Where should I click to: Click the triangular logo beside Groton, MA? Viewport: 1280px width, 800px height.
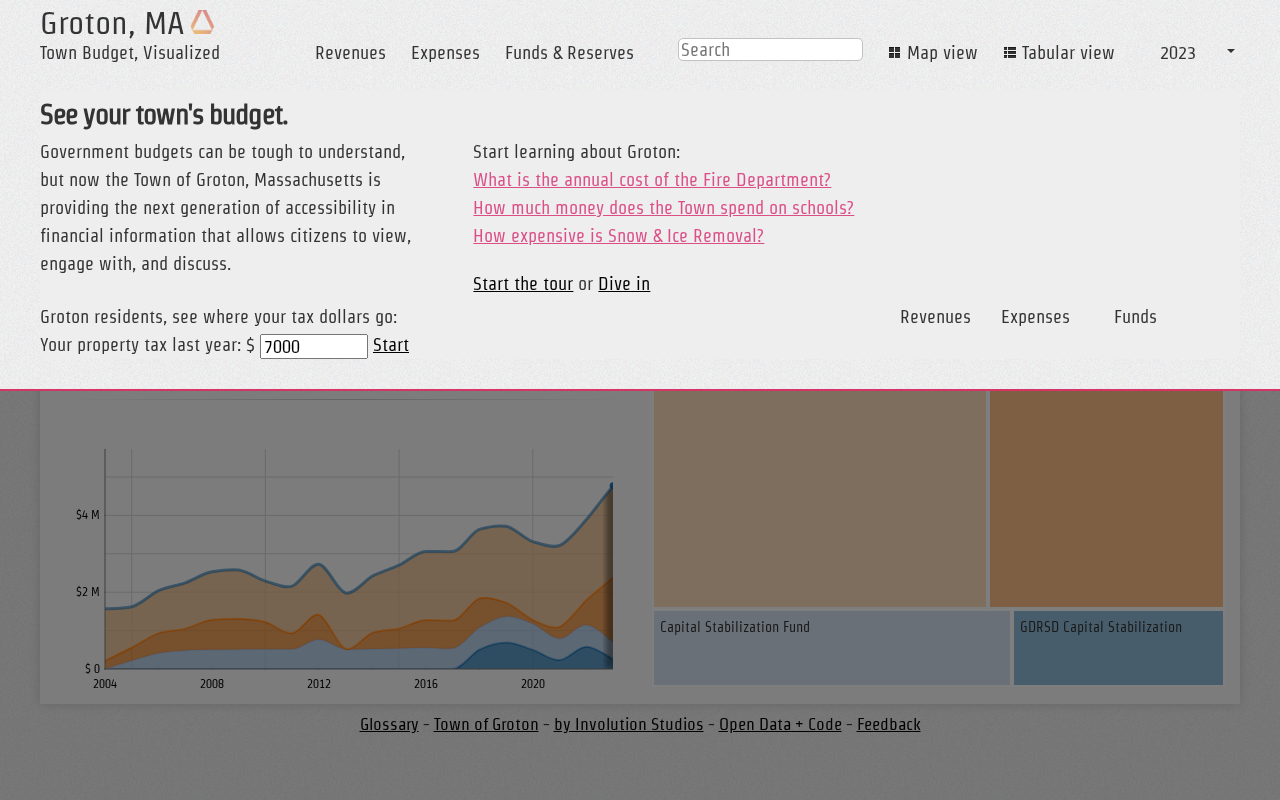coord(202,22)
